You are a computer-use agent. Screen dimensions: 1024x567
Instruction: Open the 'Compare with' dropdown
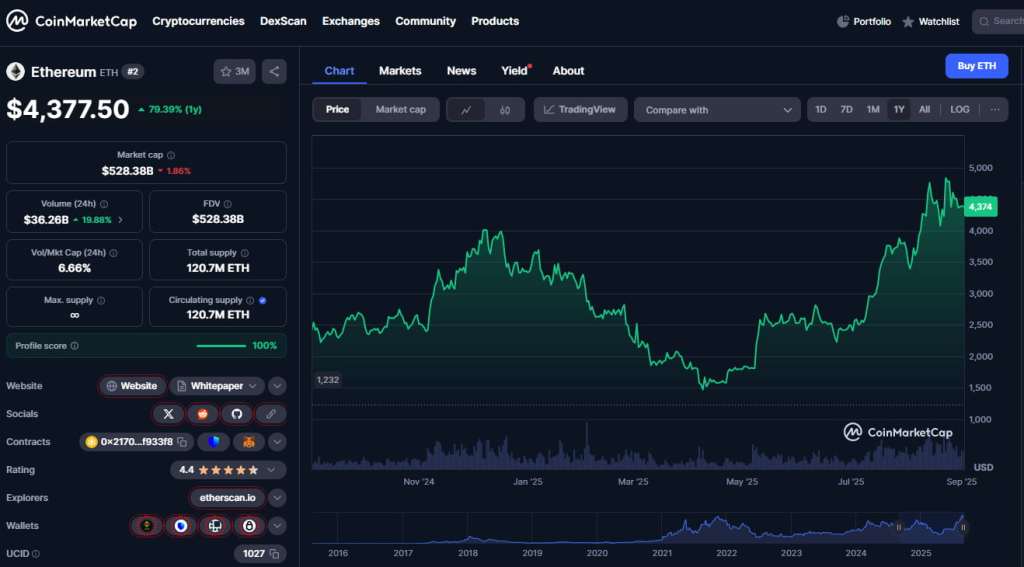pos(717,110)
